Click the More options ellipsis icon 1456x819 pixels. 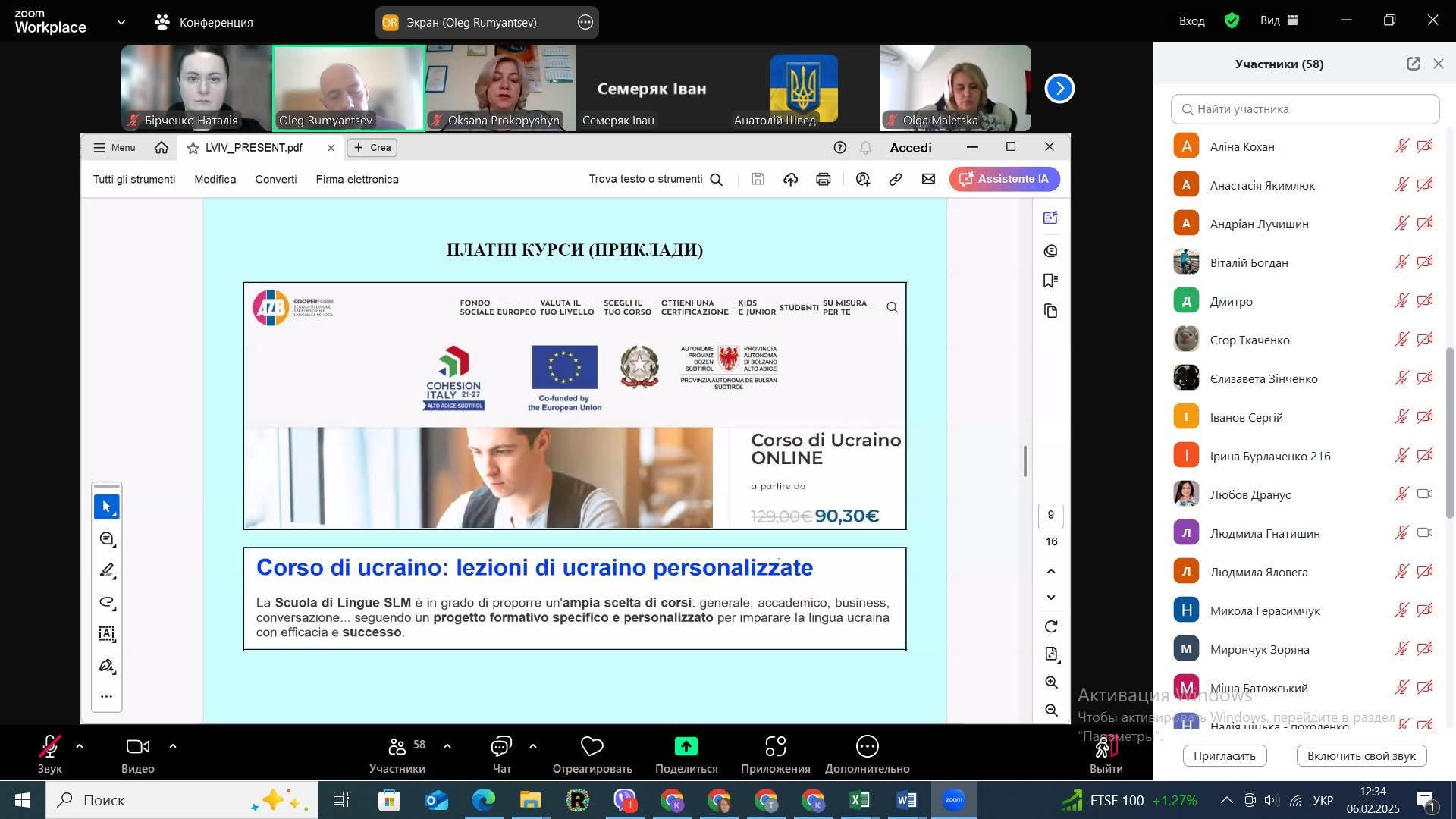(x=867, y=747)
